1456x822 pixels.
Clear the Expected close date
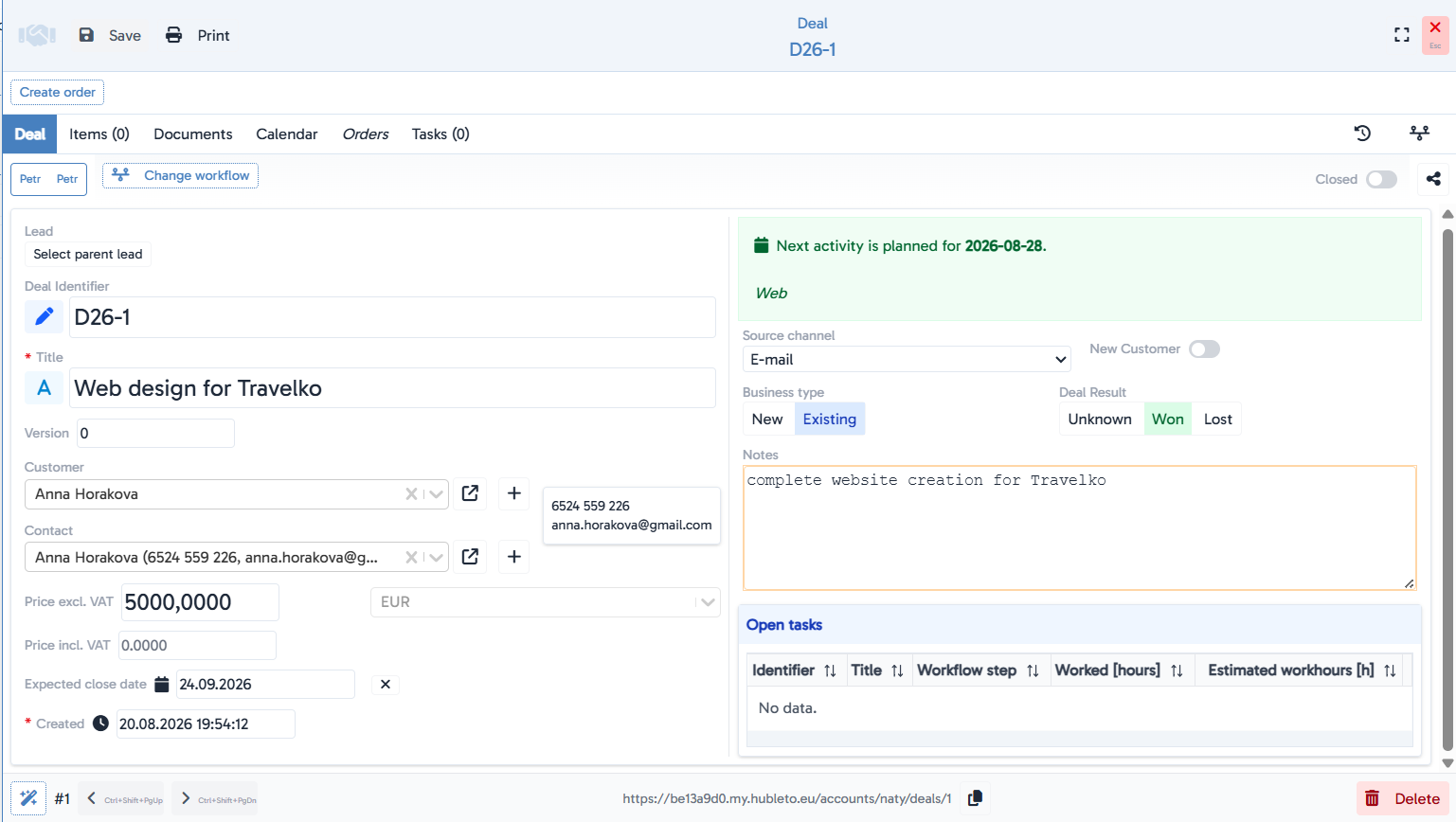[x=386, y=684]
